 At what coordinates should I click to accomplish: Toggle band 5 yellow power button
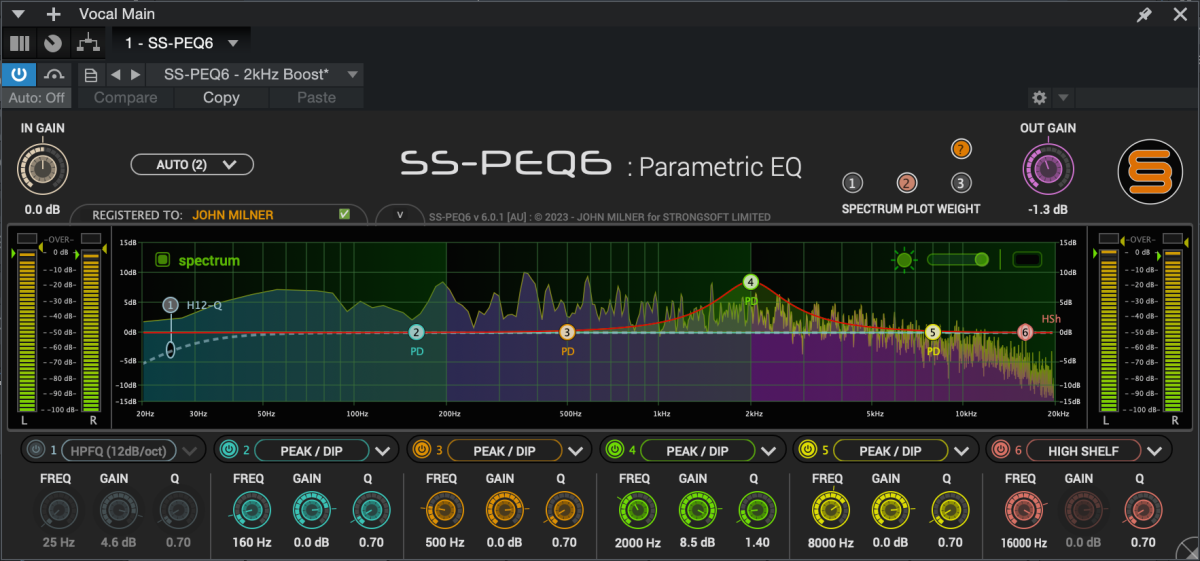point(807,450)
